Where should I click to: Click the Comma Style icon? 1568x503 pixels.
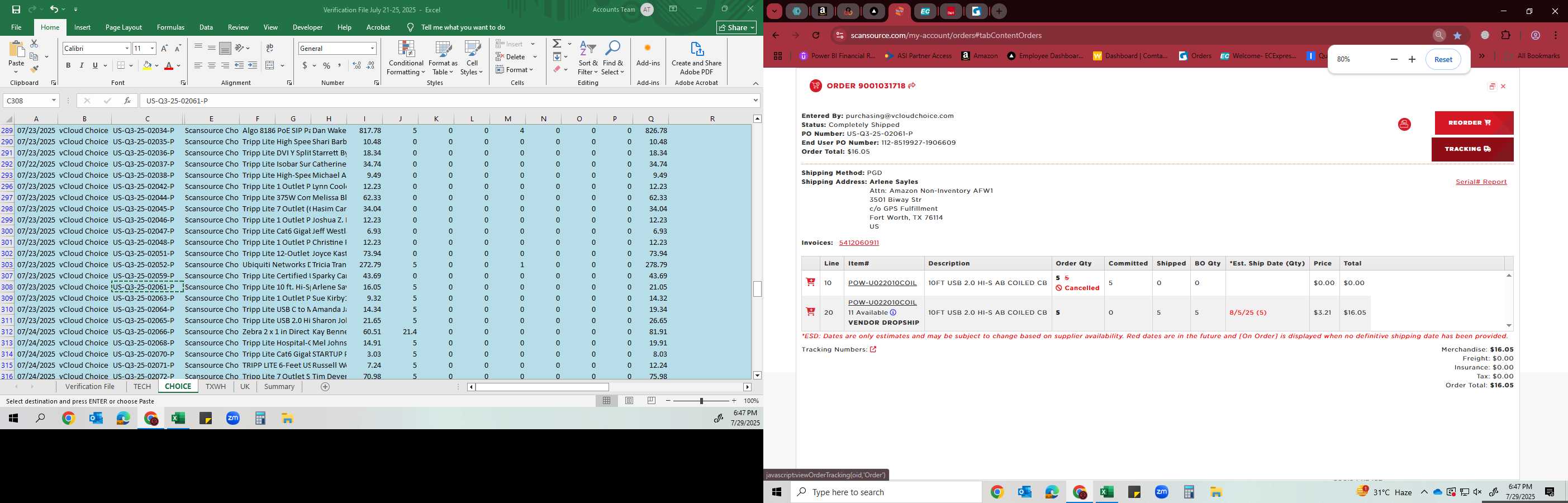(x=340, y=65)
